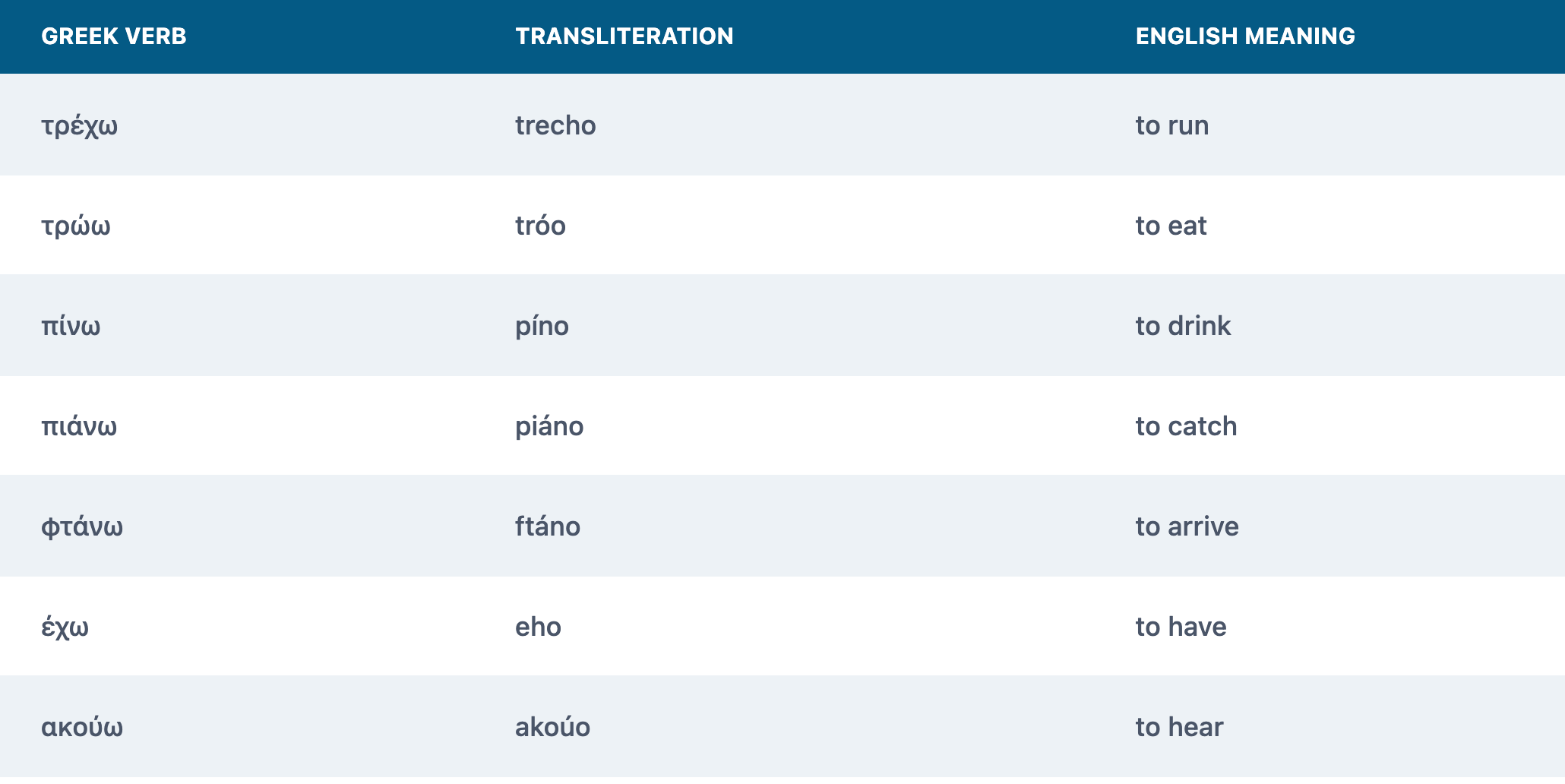1565x784 pixels.
Task: Click the meaning 'to eat'
Action: point(1171,226)
